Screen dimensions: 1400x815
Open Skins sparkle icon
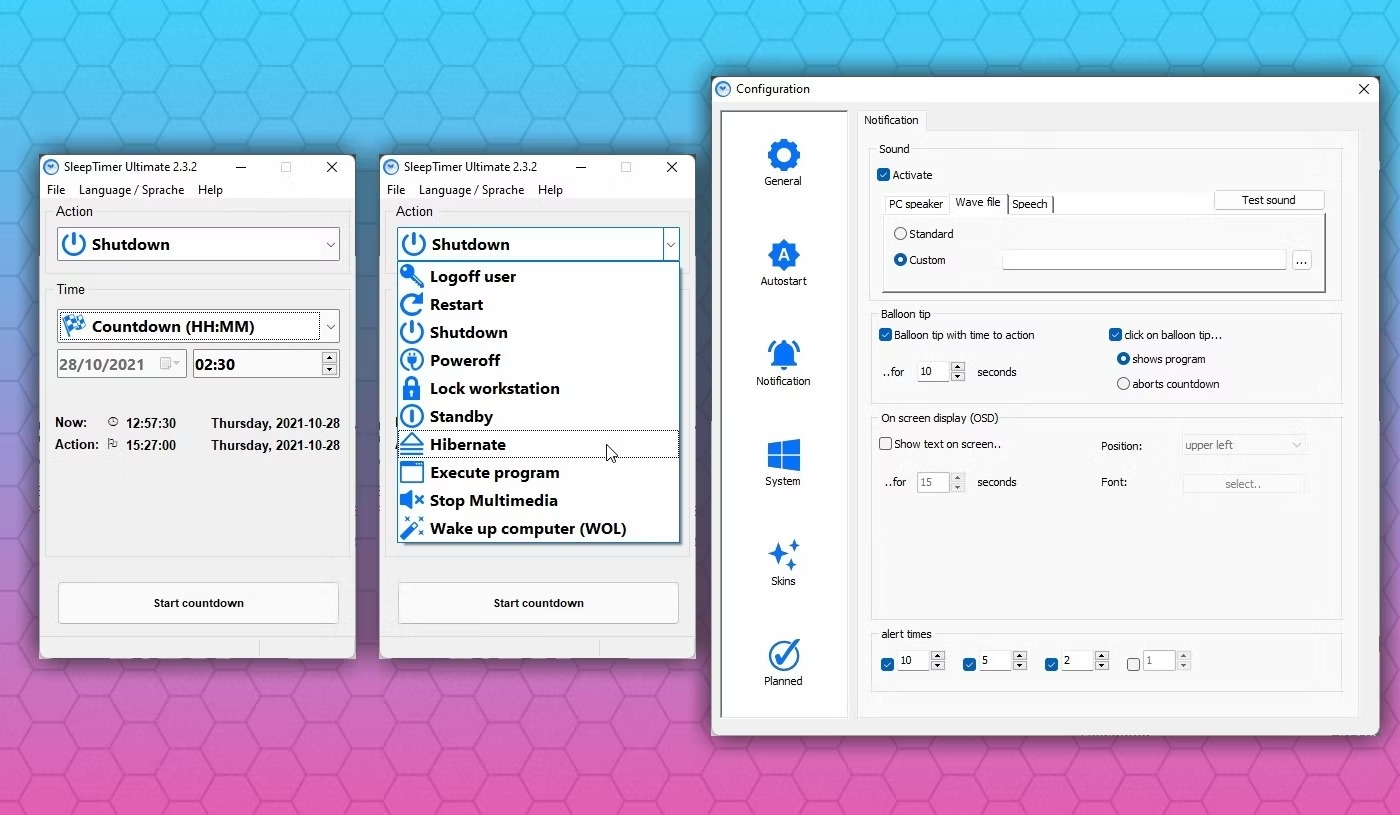pos(783,555)
